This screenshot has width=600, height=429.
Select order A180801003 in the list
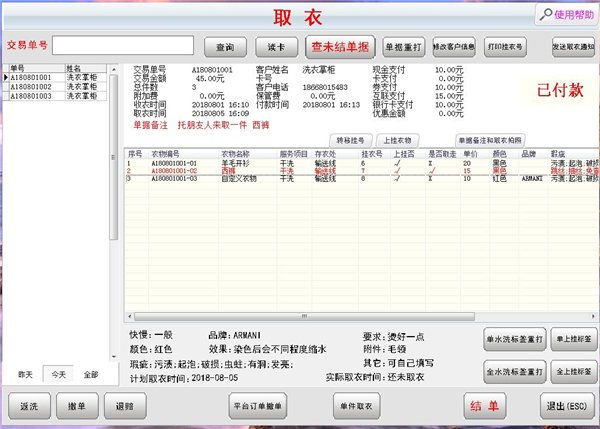tap(31, 96)
